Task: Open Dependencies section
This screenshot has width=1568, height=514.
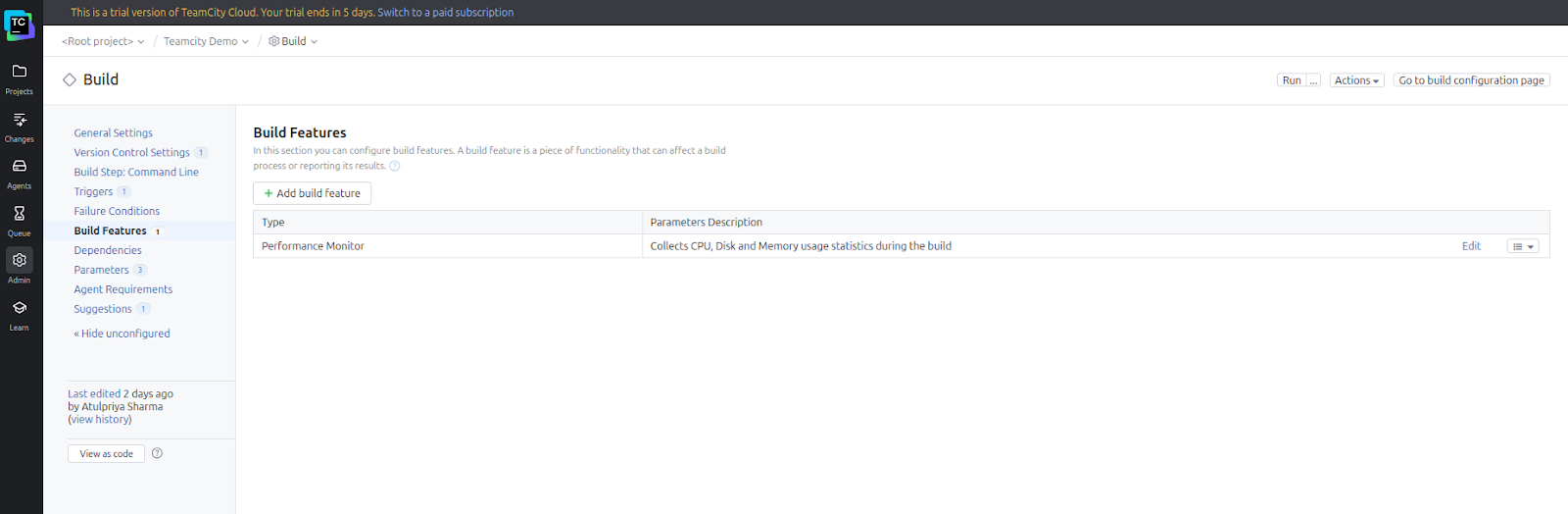Action: tap(108, 250)
